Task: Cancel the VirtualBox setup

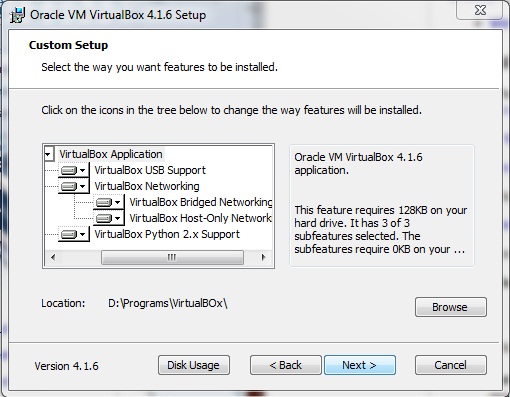Action: point(451,365)
